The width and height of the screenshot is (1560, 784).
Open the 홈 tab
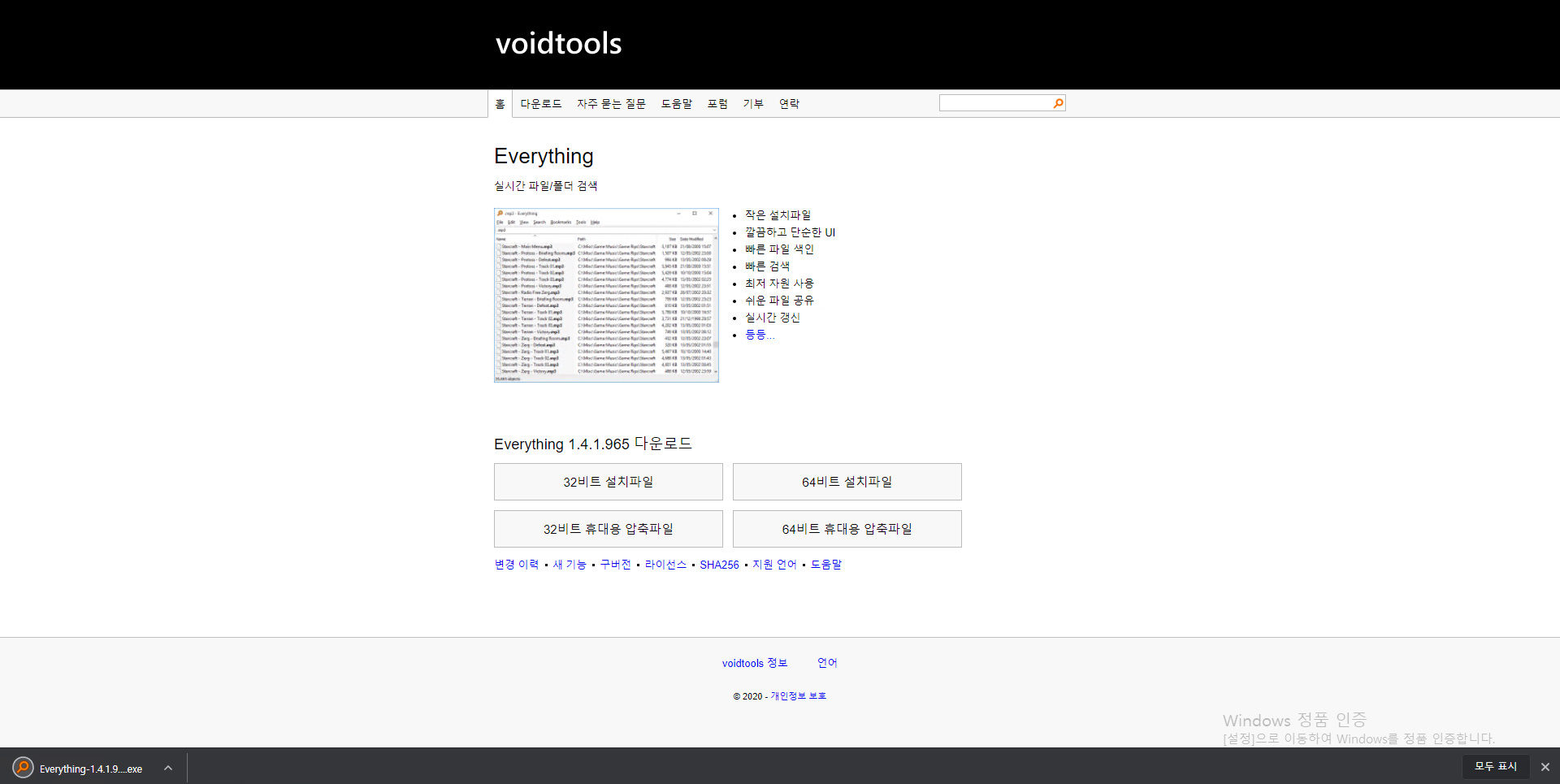[x=500, y=104]
